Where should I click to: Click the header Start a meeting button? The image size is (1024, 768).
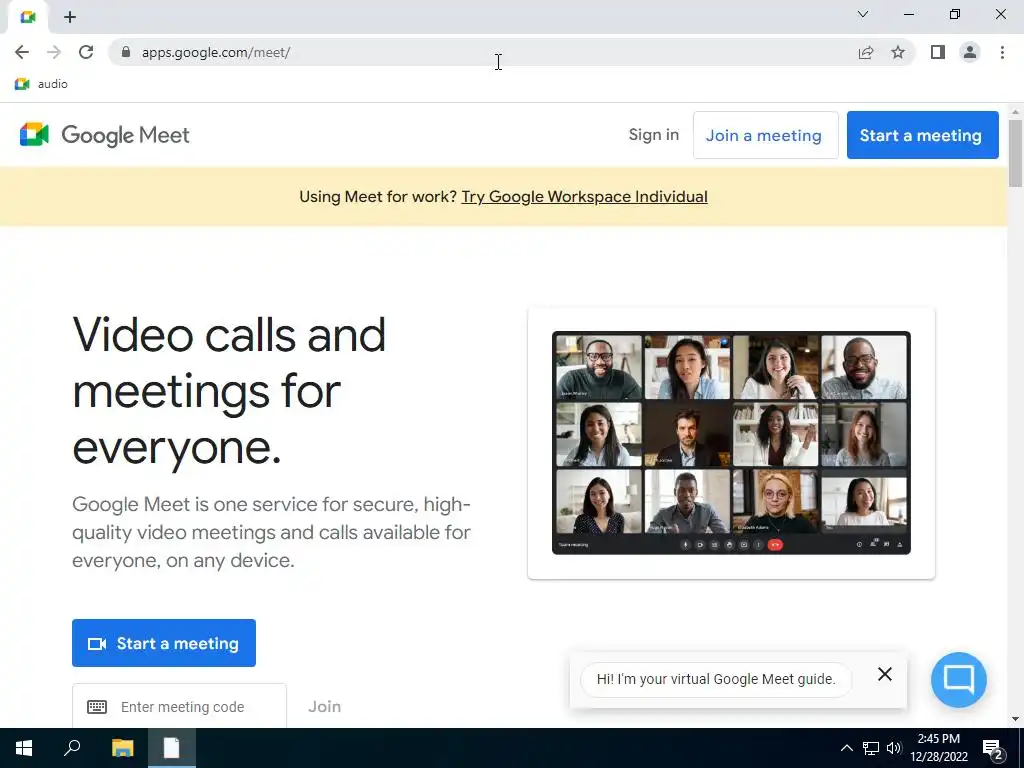pos(922,135)
